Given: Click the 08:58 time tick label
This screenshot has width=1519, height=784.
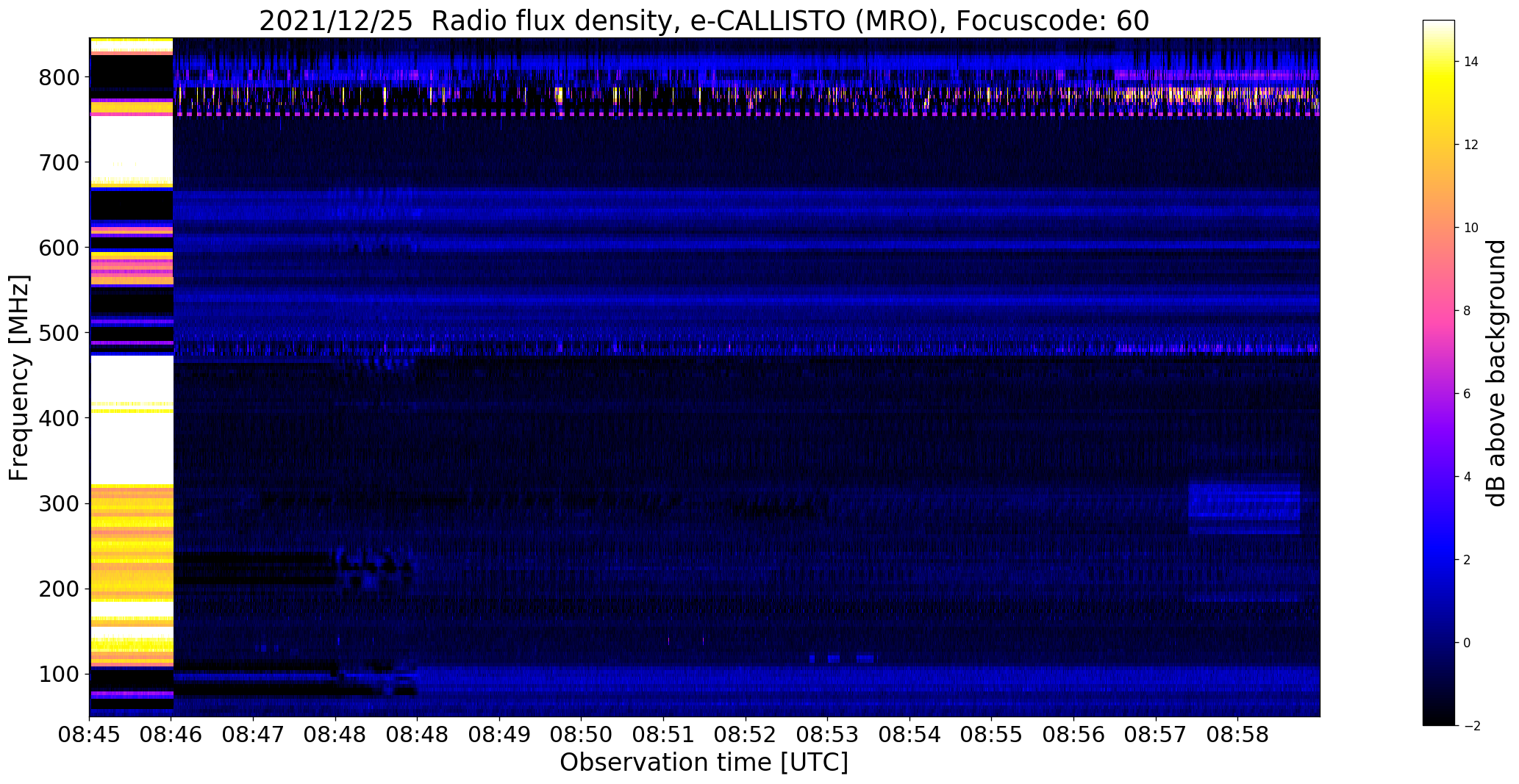Looking at the screenshot, I should pos(1238,736).
